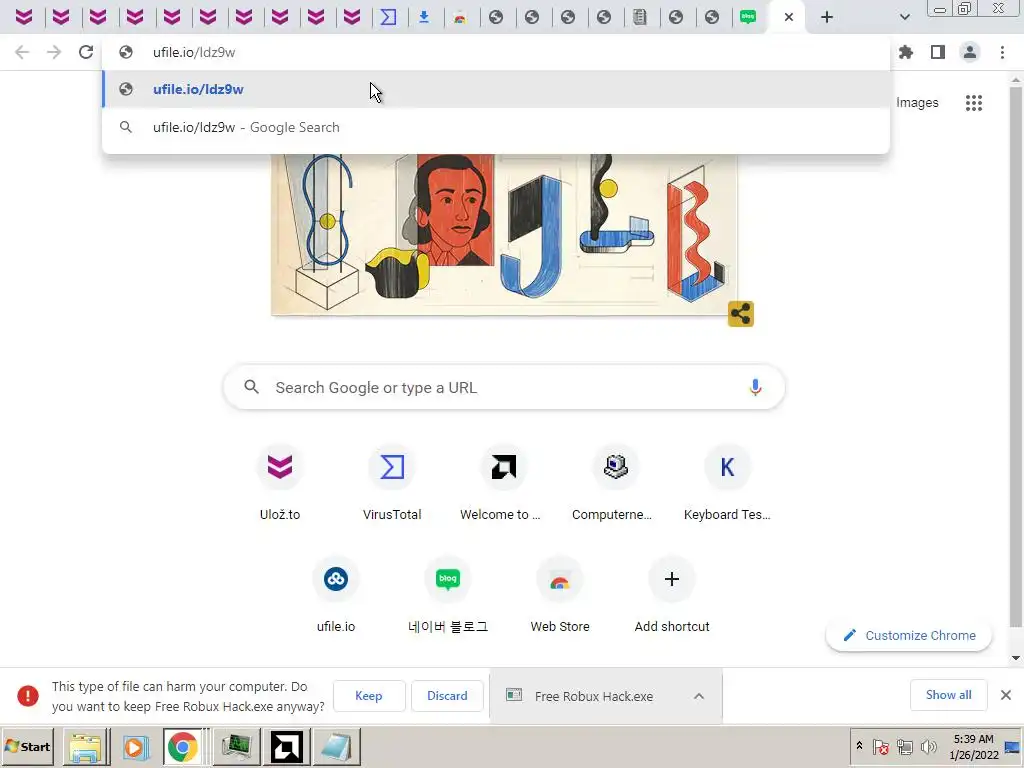Select the ufile.io/ldz9w Google Search suggestion
This screenshot has height=768, width=1024.
[x=496, y=127]
